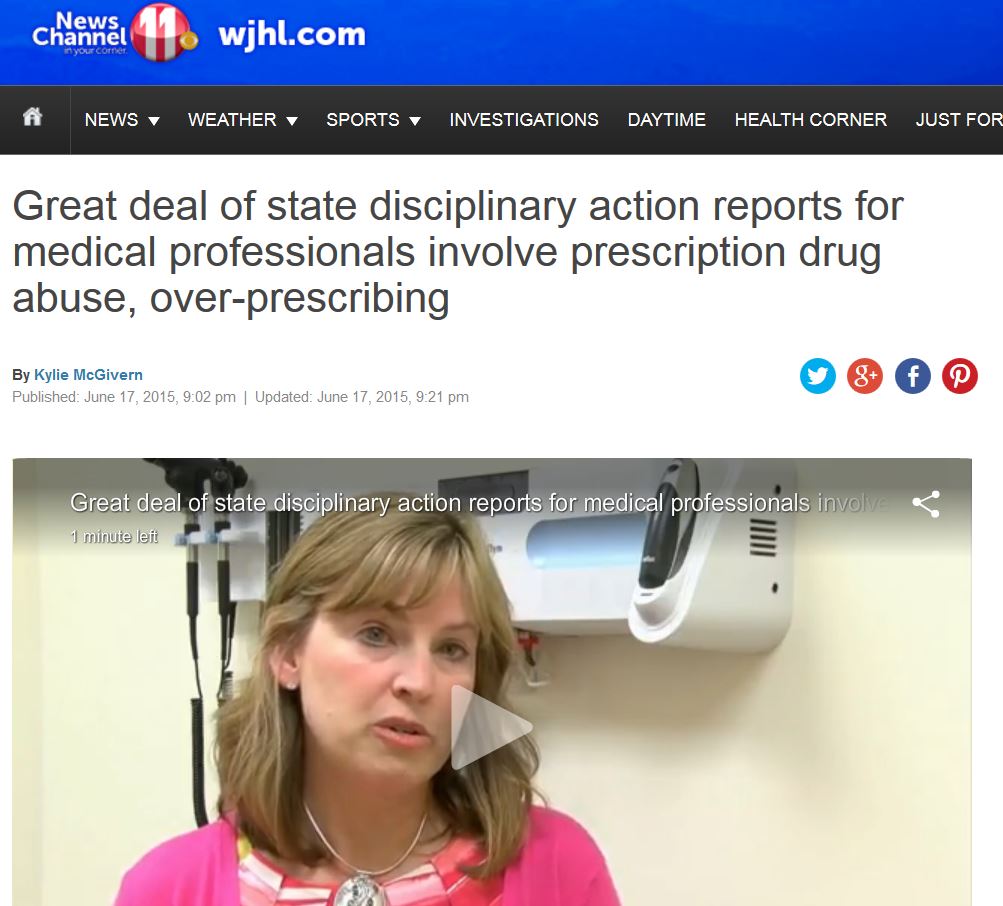Open the JUST FOR menu item
Screen dimensions: 1003x906
(959, 120)
